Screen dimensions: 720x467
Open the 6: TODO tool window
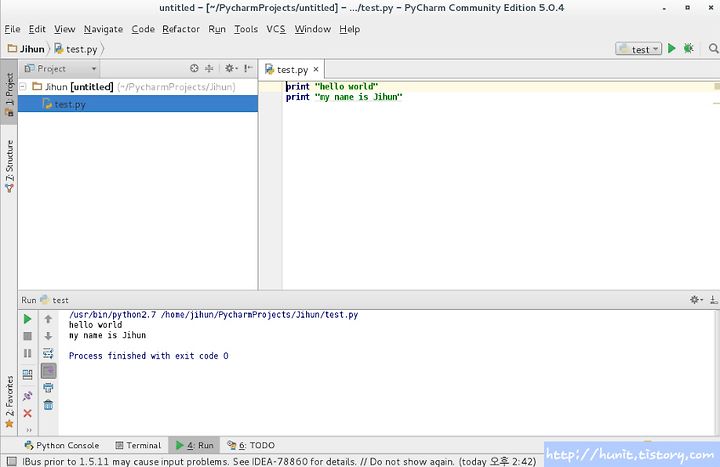(251, 445)
